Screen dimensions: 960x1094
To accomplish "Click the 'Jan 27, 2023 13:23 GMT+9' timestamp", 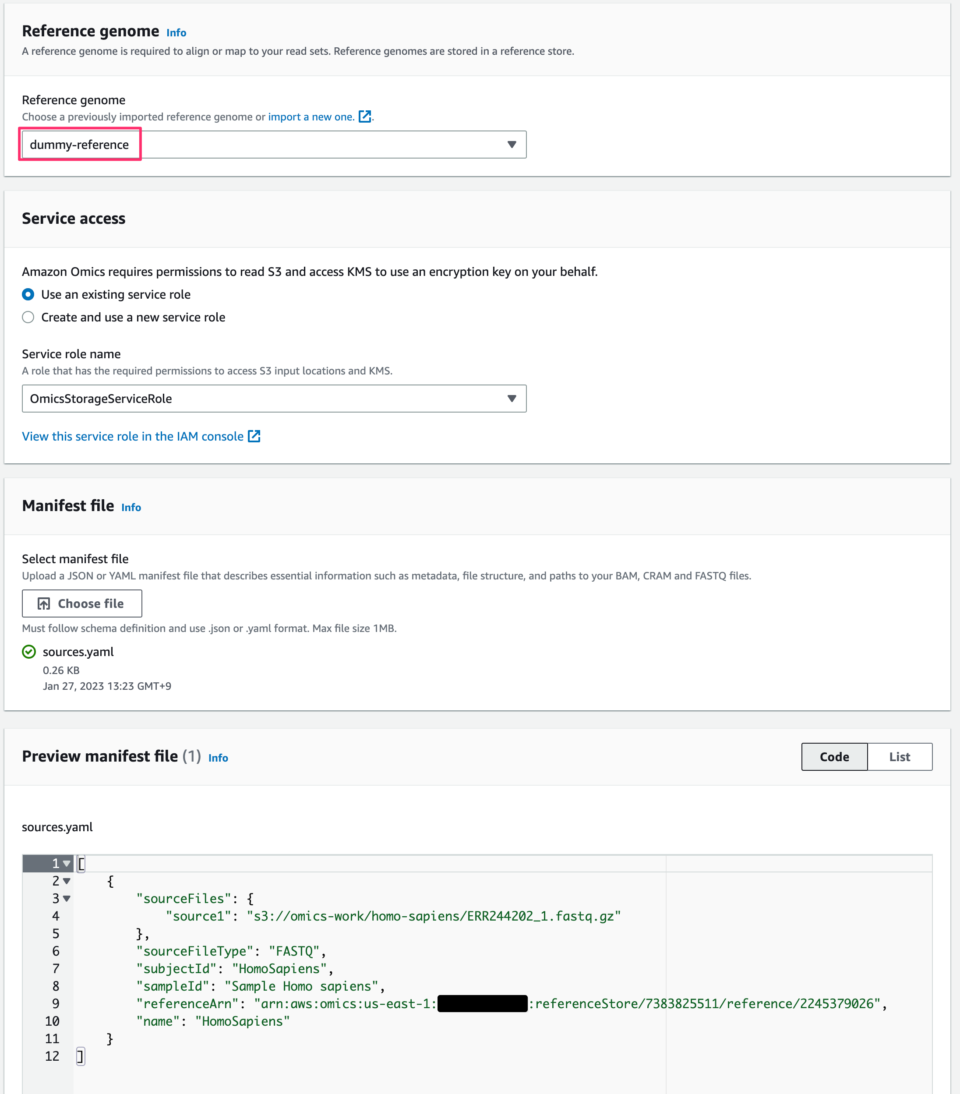I will pos(107,687).
